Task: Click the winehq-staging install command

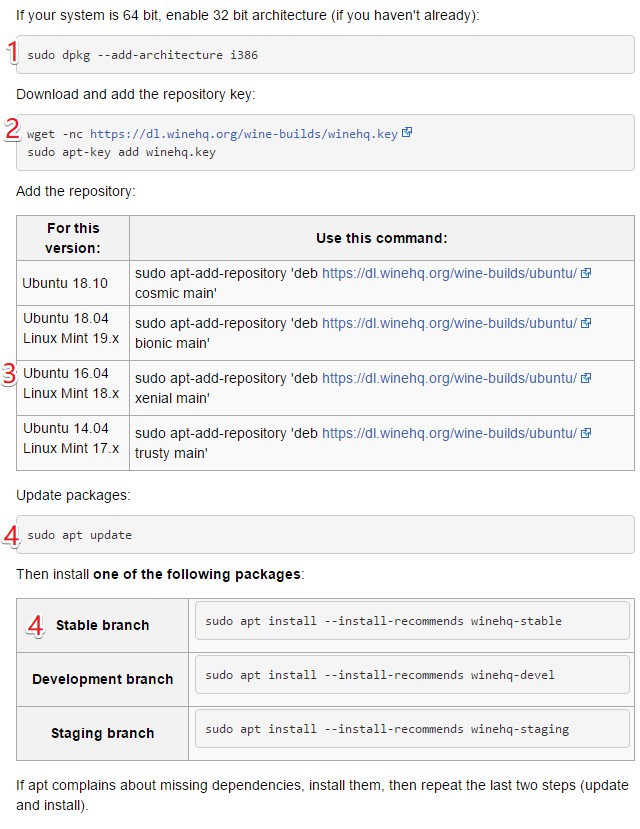Action: pos(387,730)
